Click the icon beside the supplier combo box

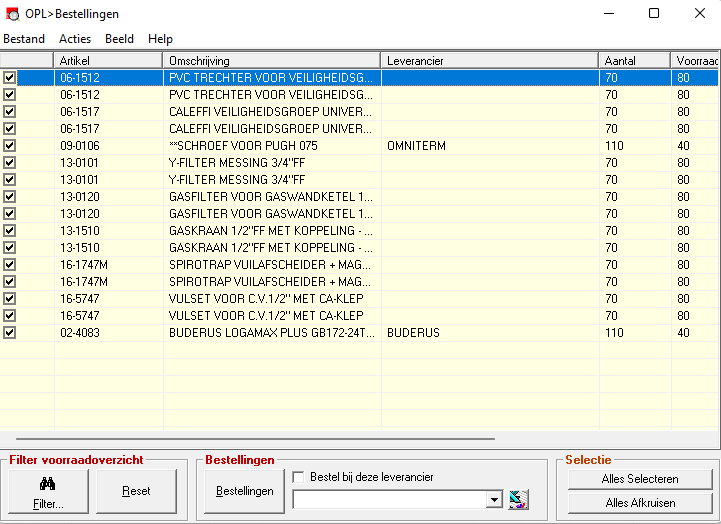pos(519,500)
